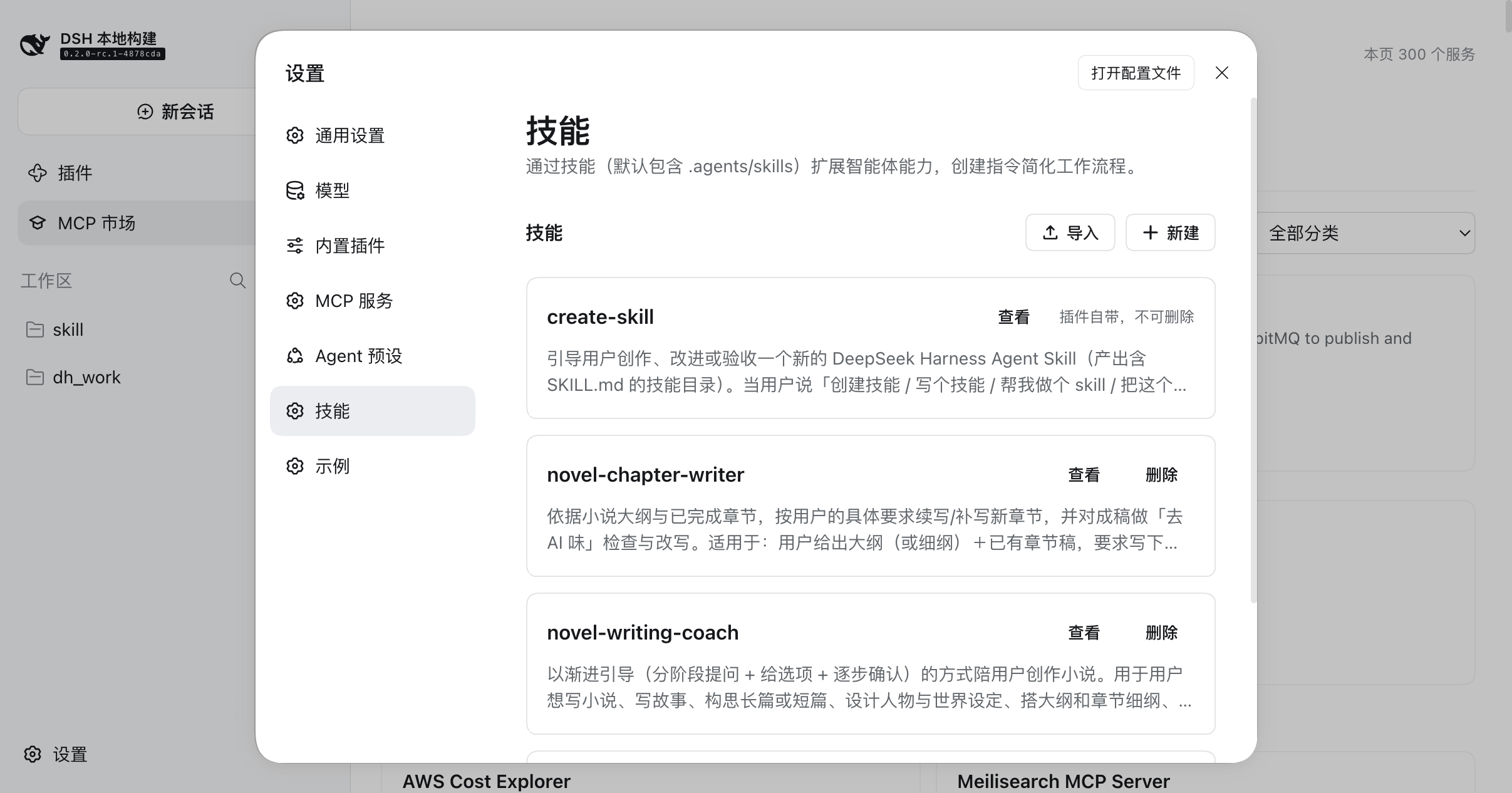Click the gear icon beside MCP 服务
Viewport: 1512px width, 793px height.
pyautogui.click(x=295, y=301)
